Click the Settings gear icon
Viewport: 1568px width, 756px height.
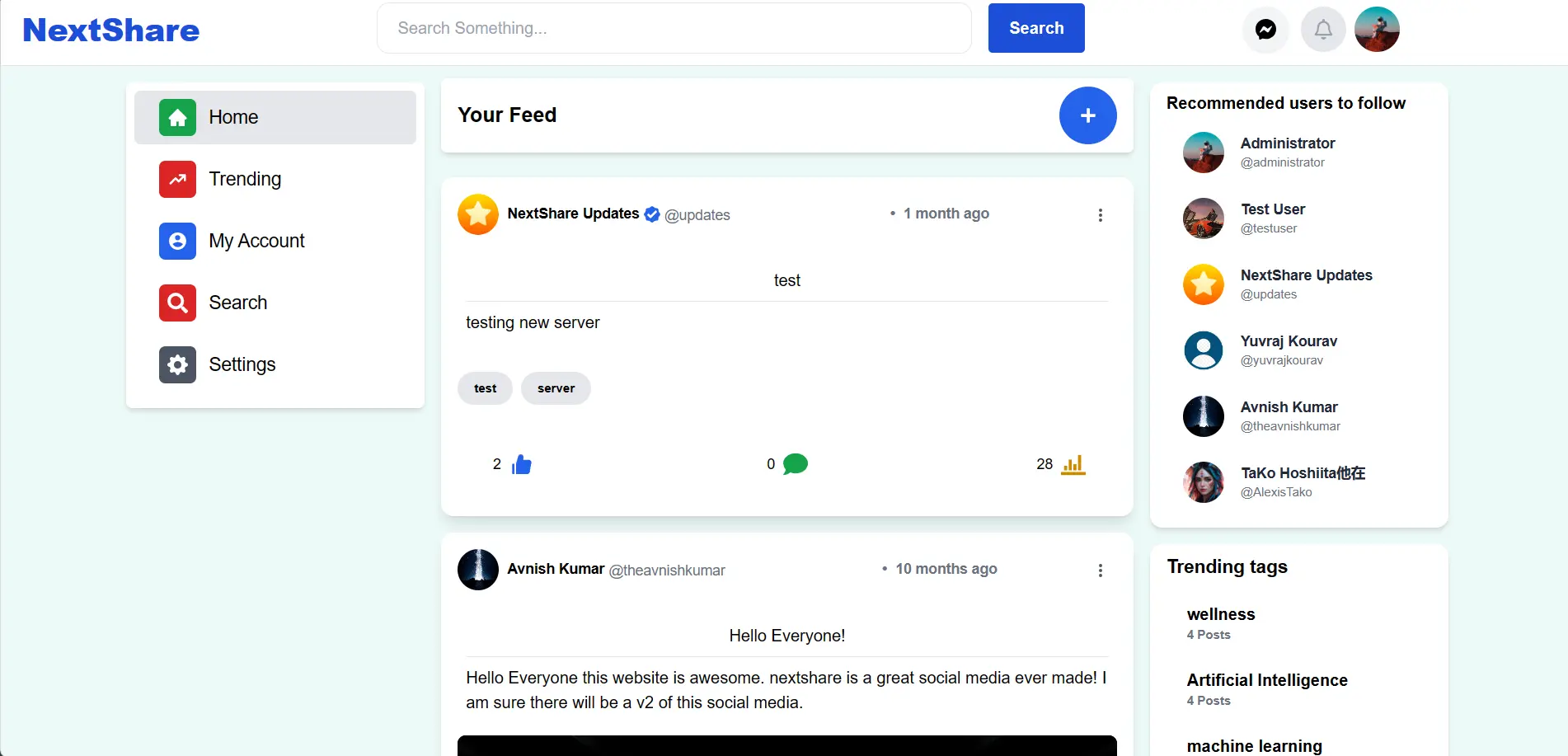click(x=176, y=364)
